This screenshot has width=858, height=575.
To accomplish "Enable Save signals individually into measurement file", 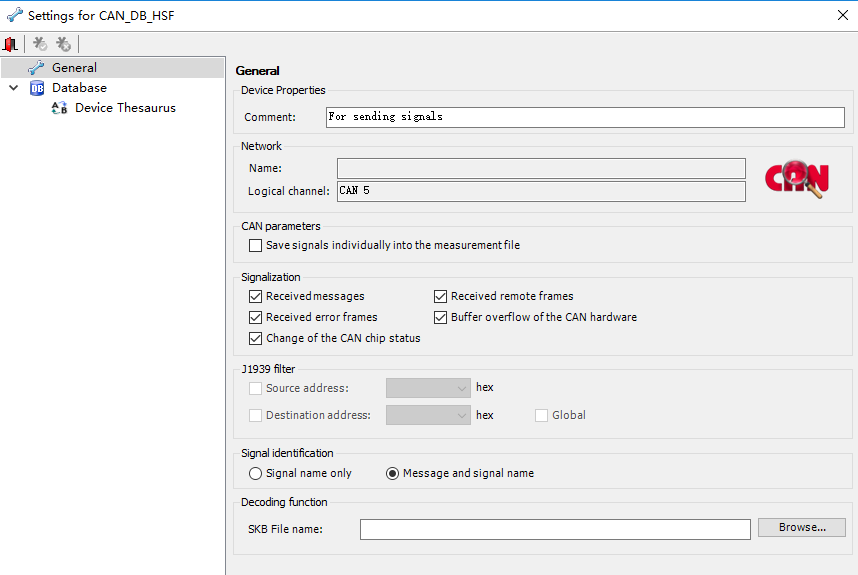I will tap(256, 245).
